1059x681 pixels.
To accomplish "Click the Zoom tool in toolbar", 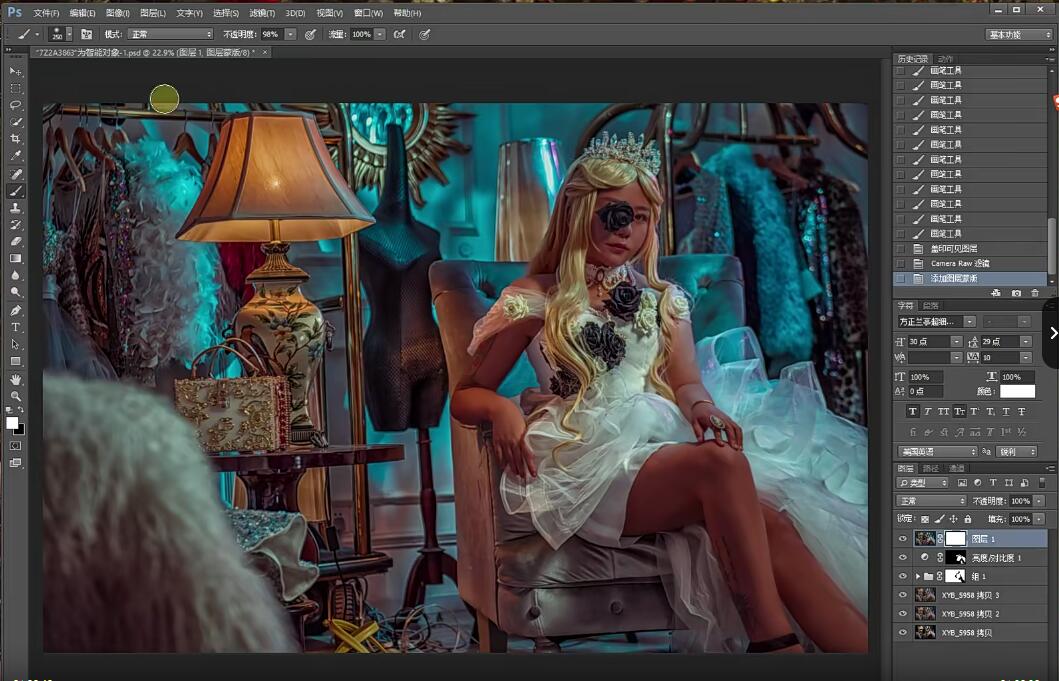I will pos(16,396).
